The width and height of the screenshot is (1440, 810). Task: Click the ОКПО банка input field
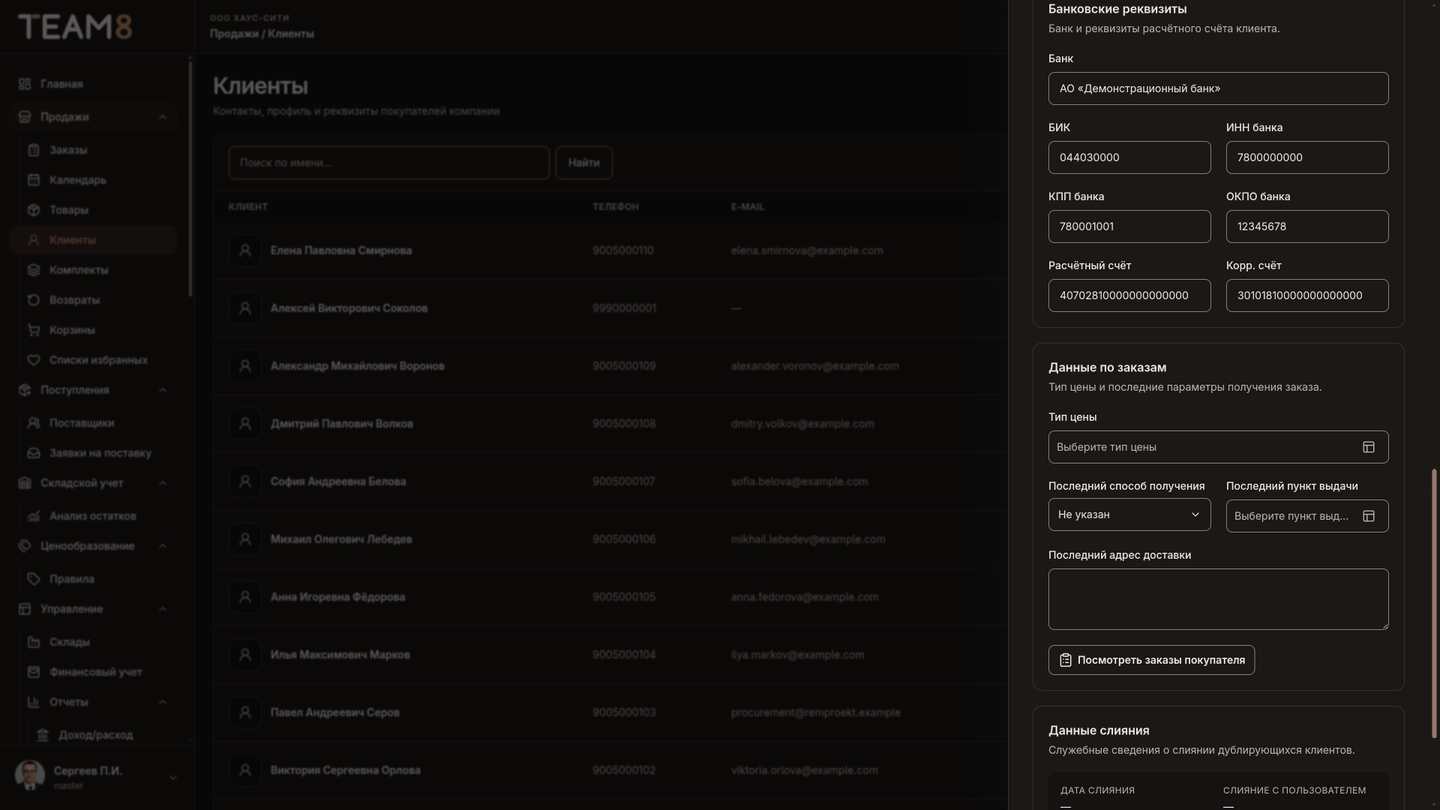coord(1307,227)
